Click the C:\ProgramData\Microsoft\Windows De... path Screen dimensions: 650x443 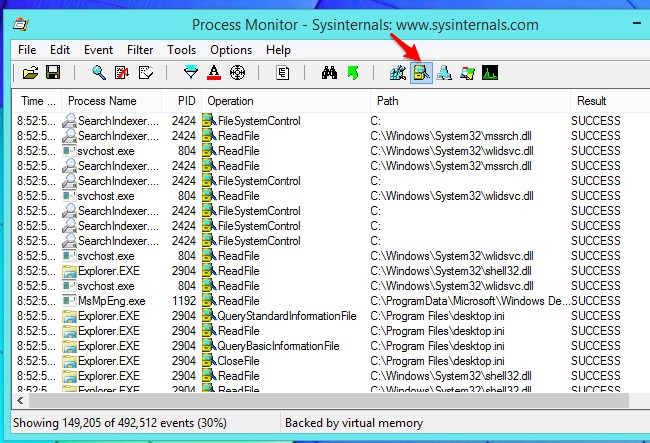tap(470, 301)
